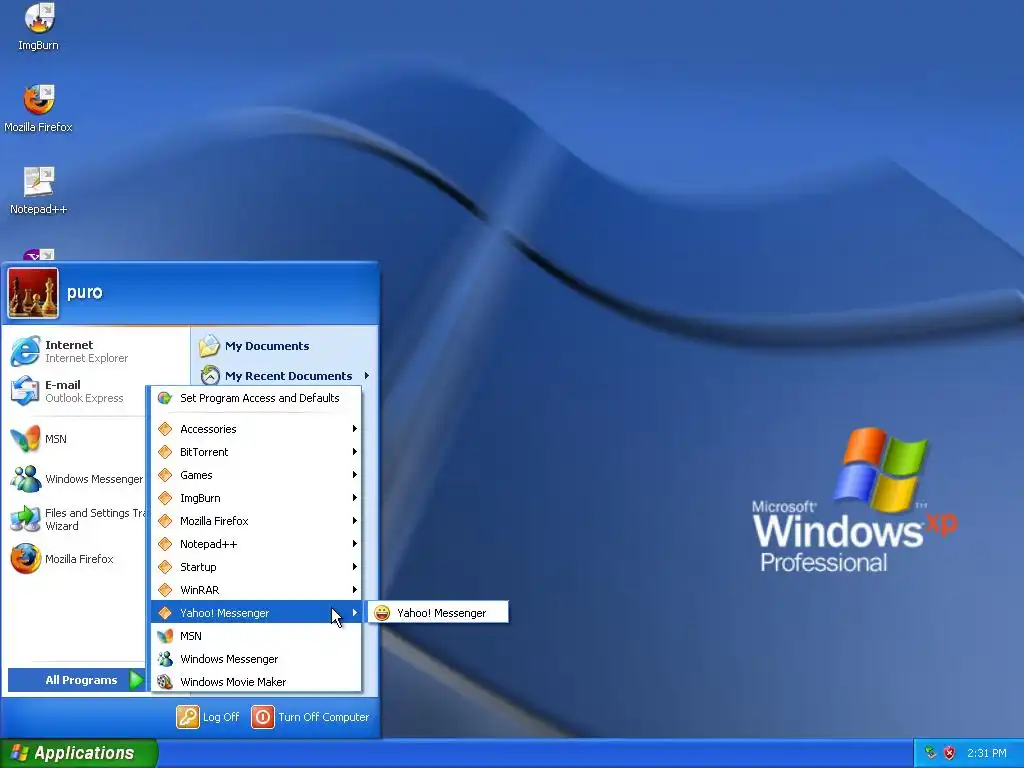The height and width of the screenshot is (768, 1024).
Task: Click the BitTorrent program group icon
Action: (x=165, y=452)
